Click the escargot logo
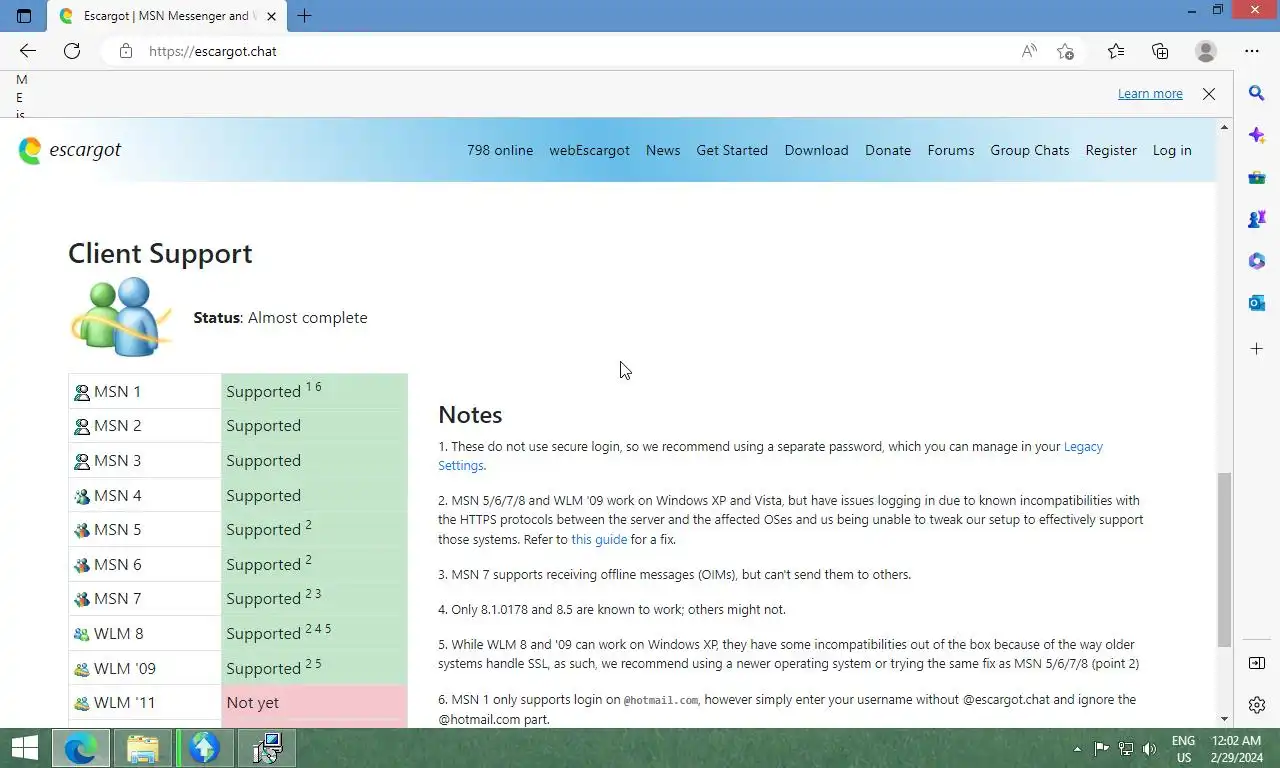The width and height of the screenshot is (1280, 768). pos(70,150)
